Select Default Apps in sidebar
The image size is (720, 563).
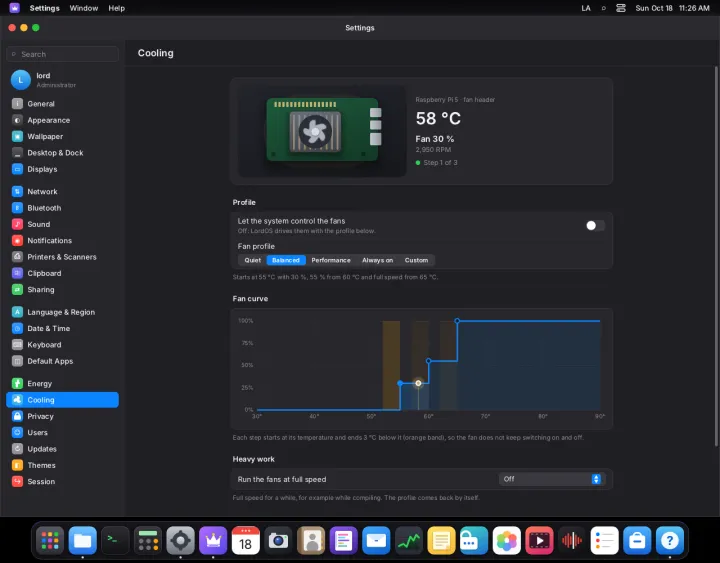[62, 361]
